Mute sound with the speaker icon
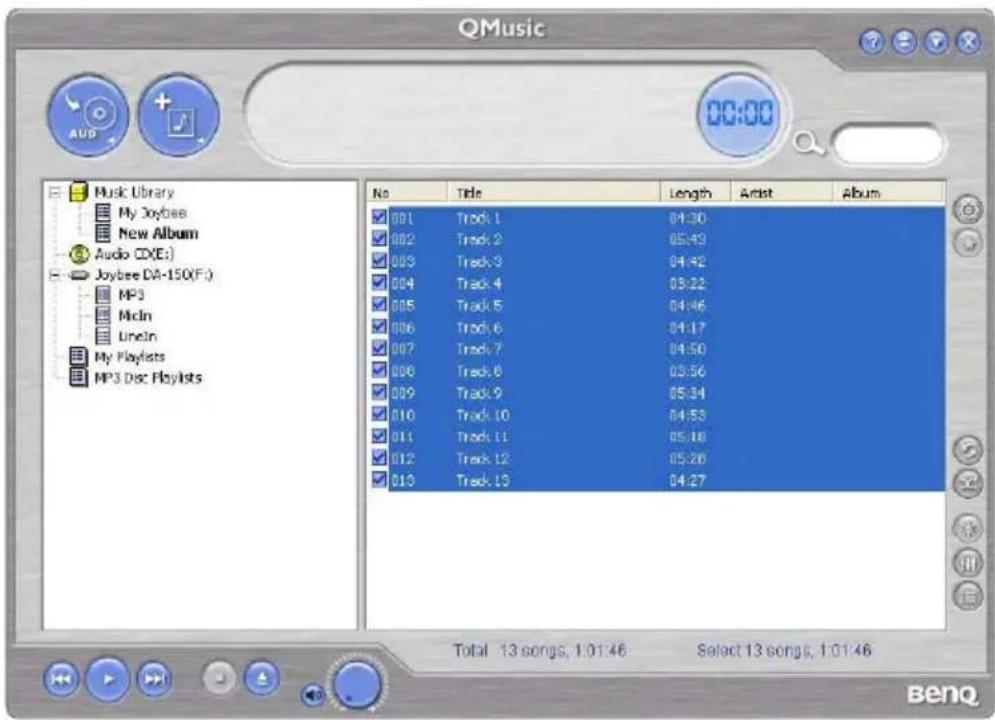Image resolution: width=995 pixels, height=720 pixels. pyautogui.click(x=312, y=695)
